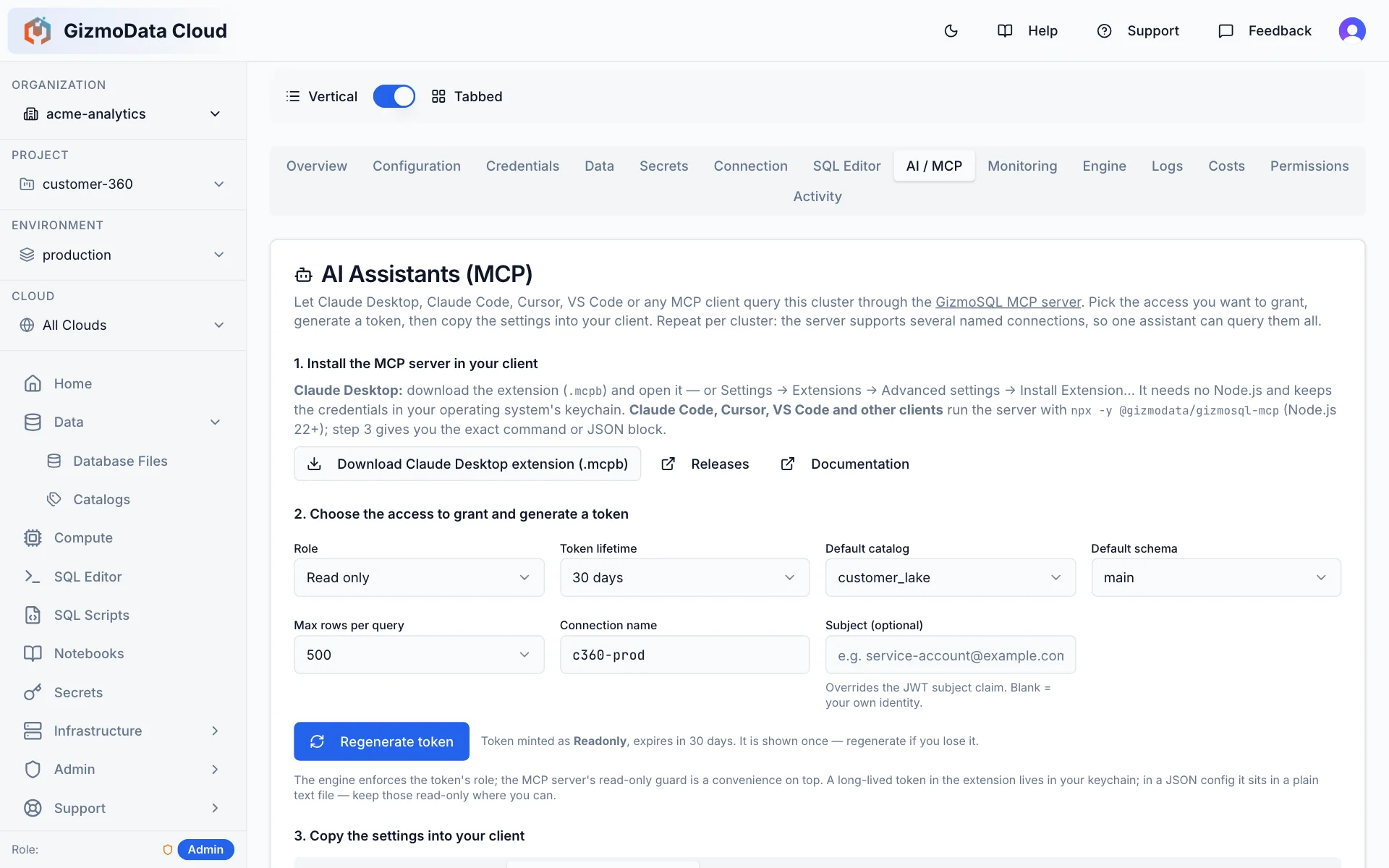Click the shield icon beside the Admin role badge

pyautogui.click(x=168, y=849)
